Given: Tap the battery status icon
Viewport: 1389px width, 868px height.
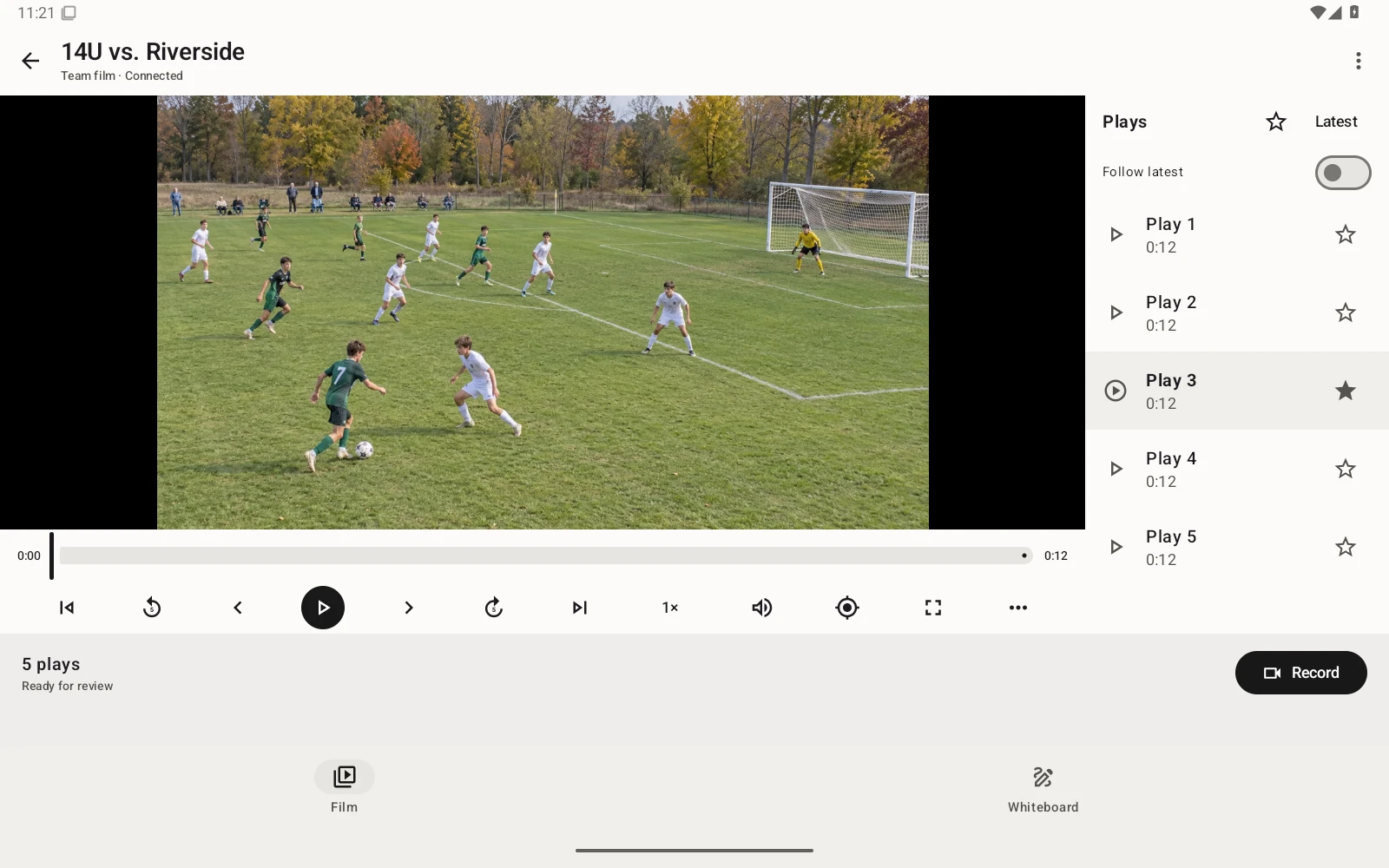Looking at the screenshot, I should tap(1354, 12).
